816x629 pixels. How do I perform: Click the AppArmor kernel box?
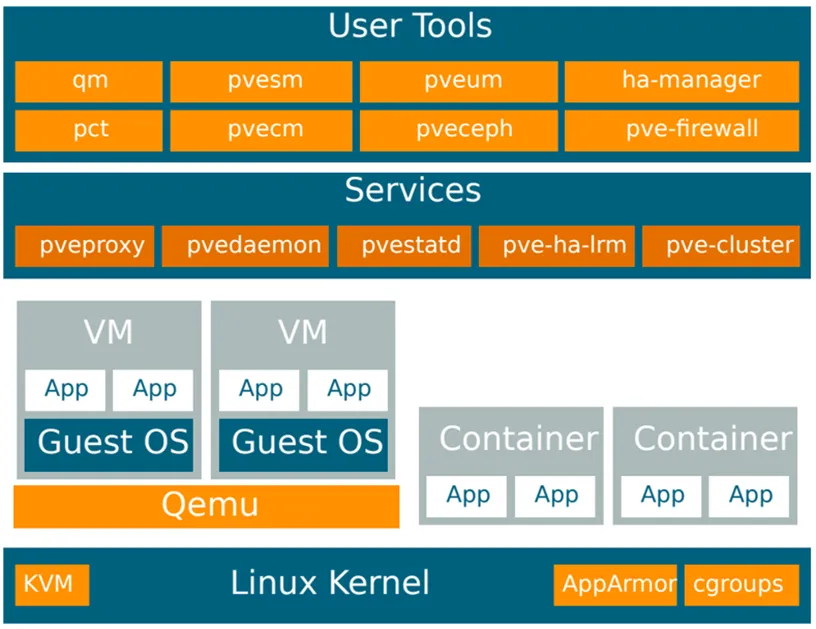615,585
